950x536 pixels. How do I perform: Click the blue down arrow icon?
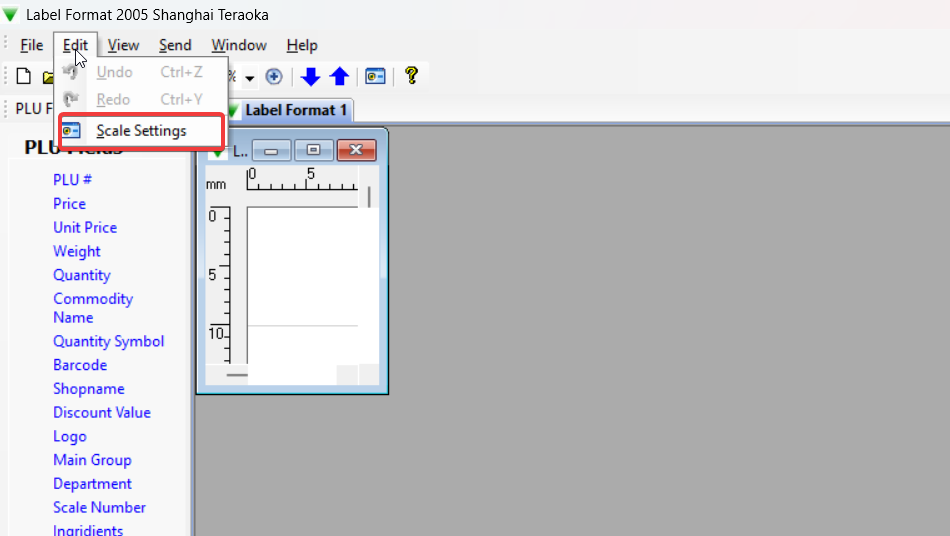point(311,77)
